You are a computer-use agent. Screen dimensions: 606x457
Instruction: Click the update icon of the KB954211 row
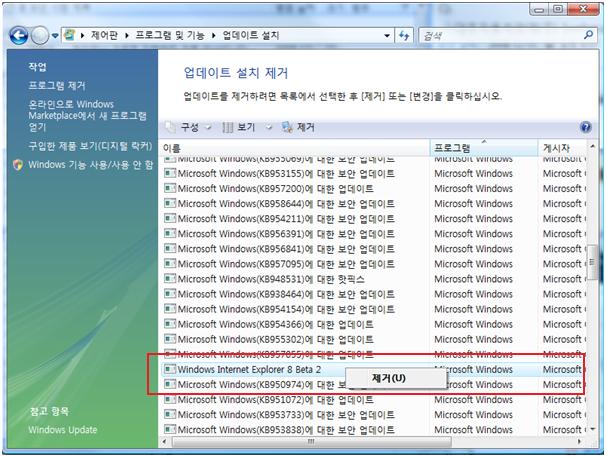click(170, 218)
